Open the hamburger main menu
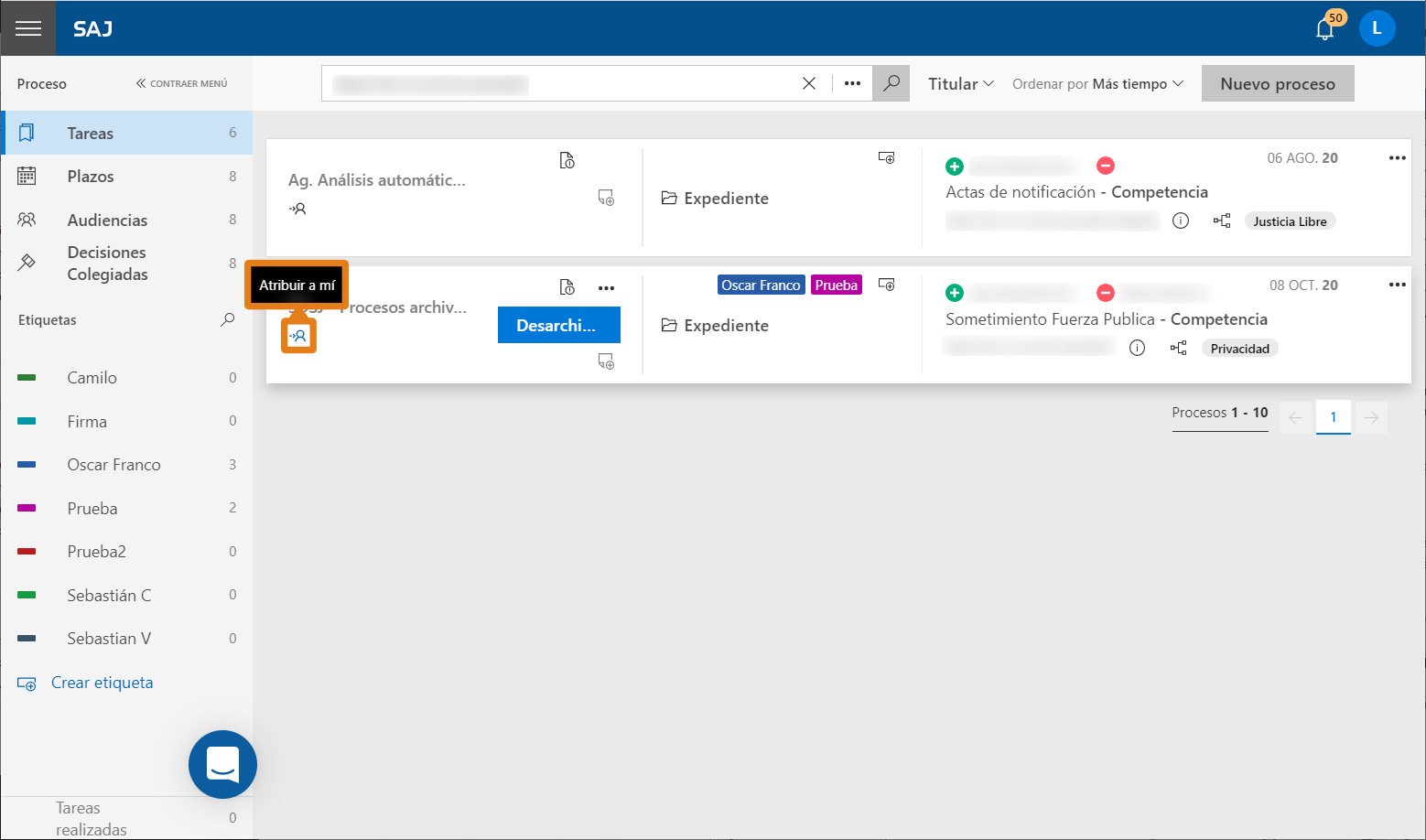1426x840 pixels. (x=28, y=28)
